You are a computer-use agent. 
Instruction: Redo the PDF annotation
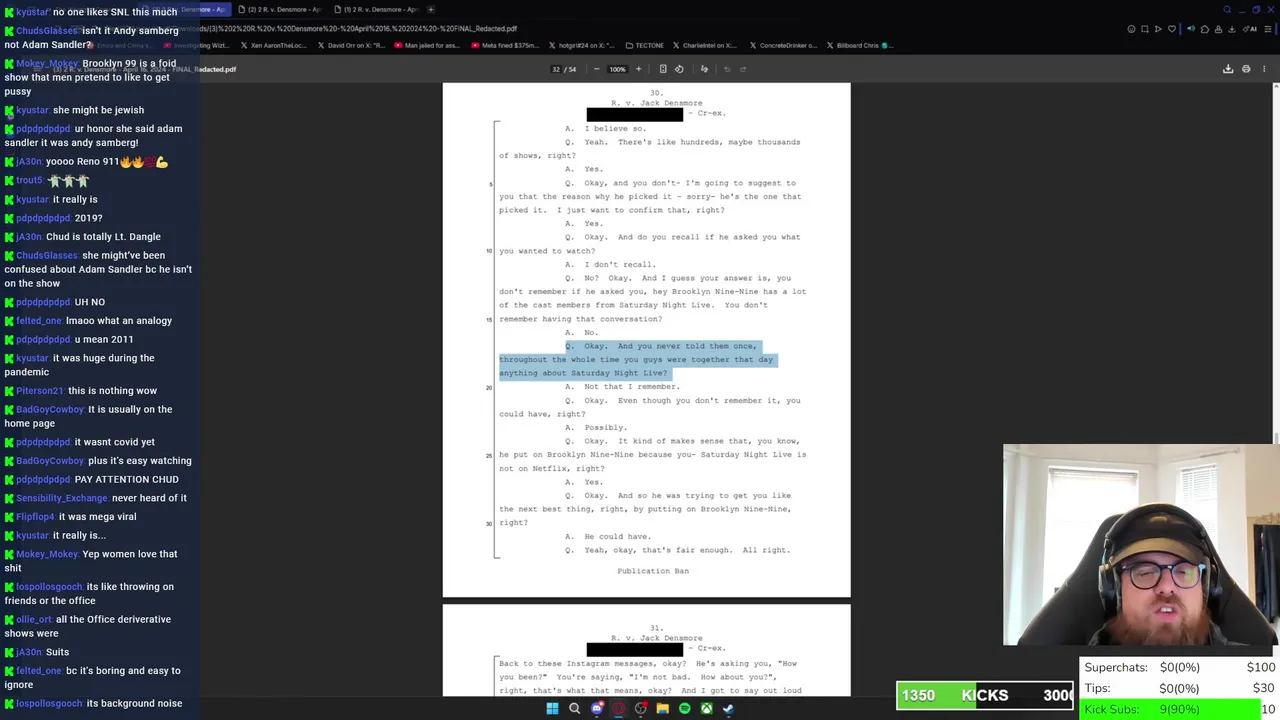[744, 69]
